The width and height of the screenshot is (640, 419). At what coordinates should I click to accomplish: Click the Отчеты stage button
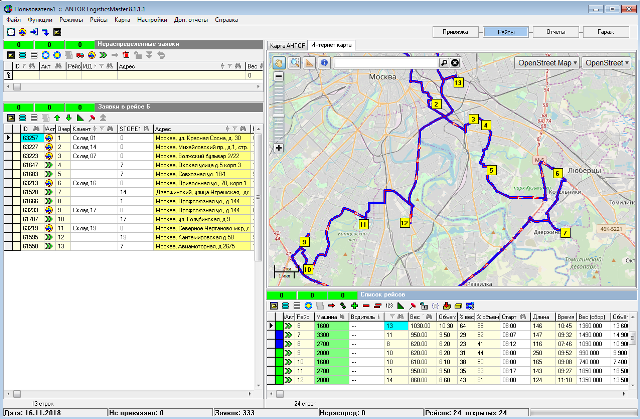(556, 32)
